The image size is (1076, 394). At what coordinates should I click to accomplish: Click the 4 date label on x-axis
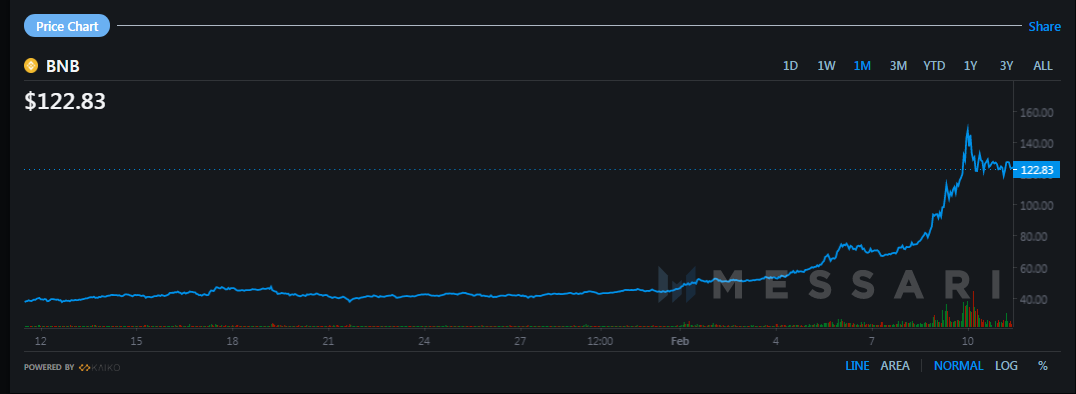click(775, 340)
